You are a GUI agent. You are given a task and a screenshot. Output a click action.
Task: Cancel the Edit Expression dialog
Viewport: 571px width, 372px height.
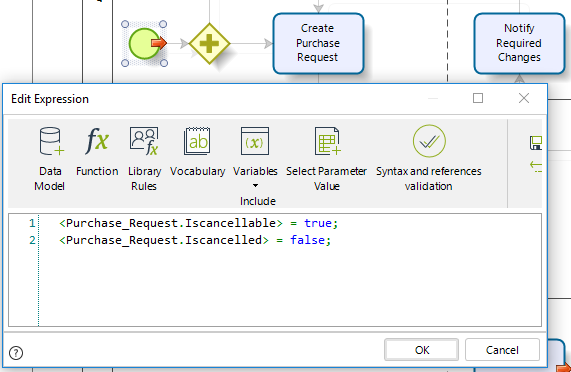[502, 350]
